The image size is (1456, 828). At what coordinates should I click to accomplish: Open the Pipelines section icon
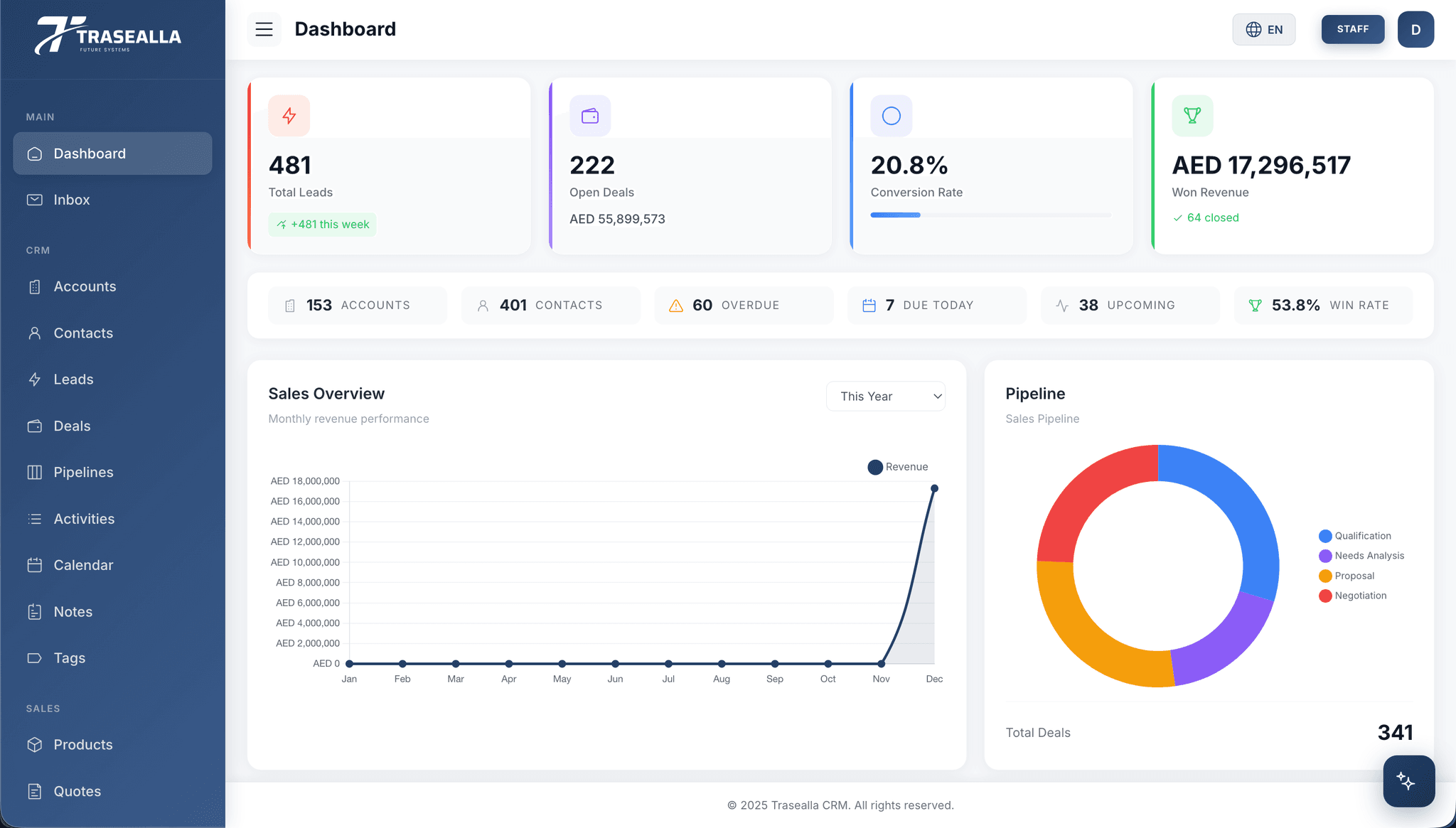tap(36, 472)
